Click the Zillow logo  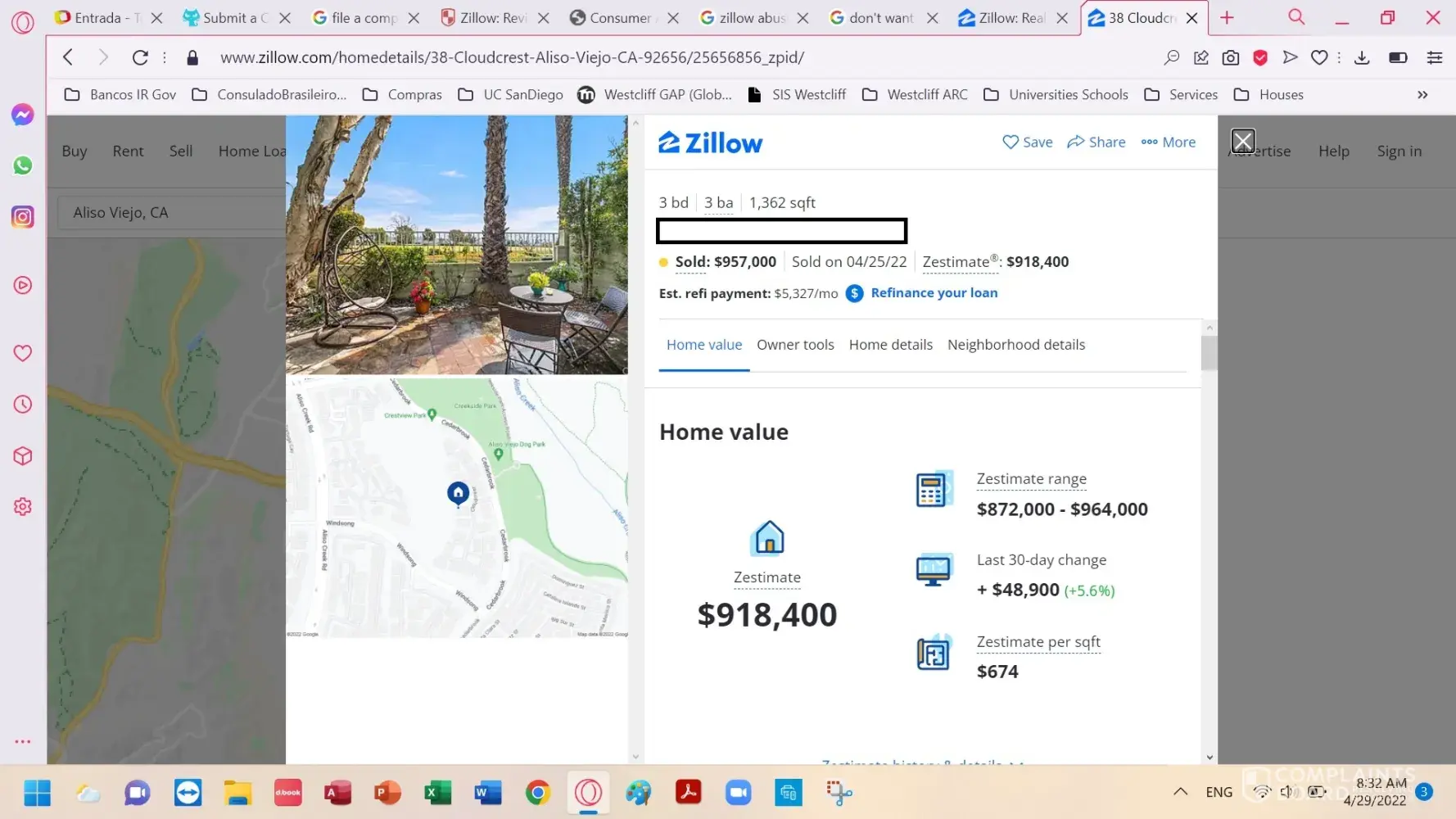point(711,143)
